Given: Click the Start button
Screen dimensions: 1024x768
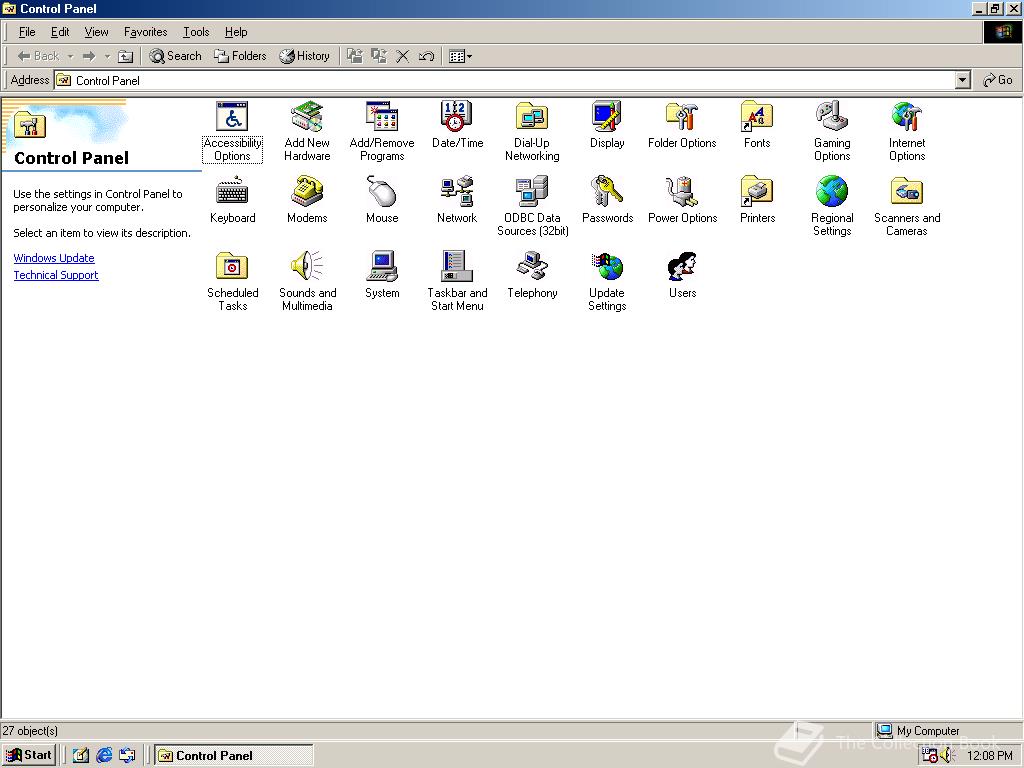Looking at the screenshot, I should coord(29,756).
